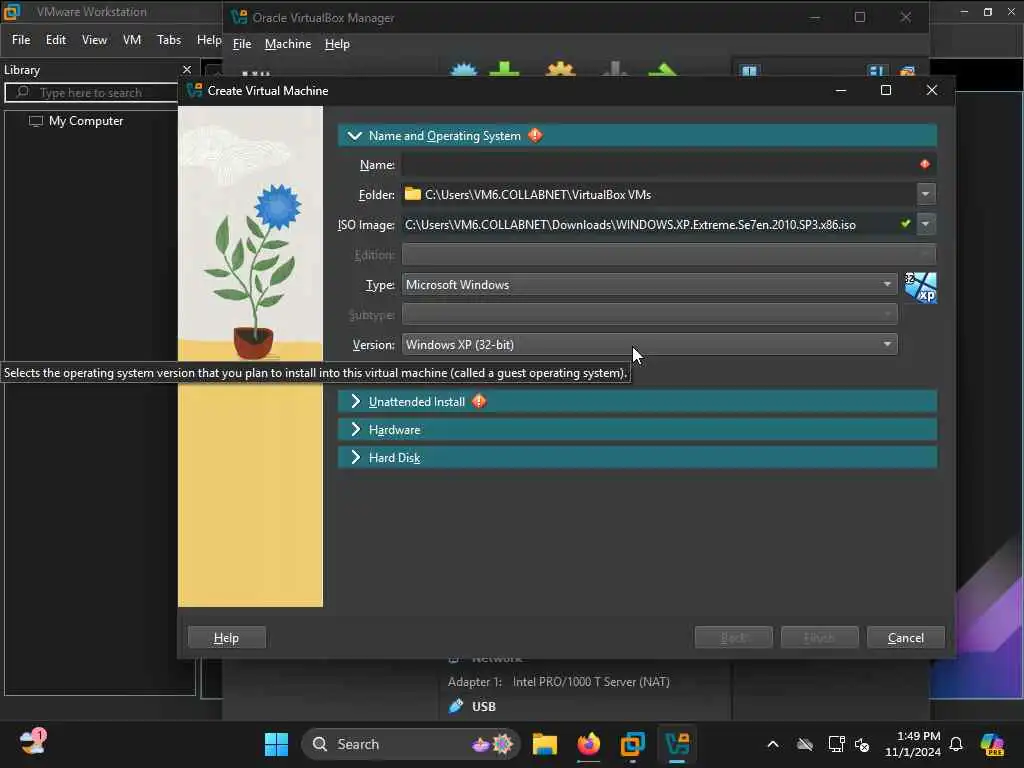
Task: Open VMware Workstation File menu
Action: (x=21, y=40)
